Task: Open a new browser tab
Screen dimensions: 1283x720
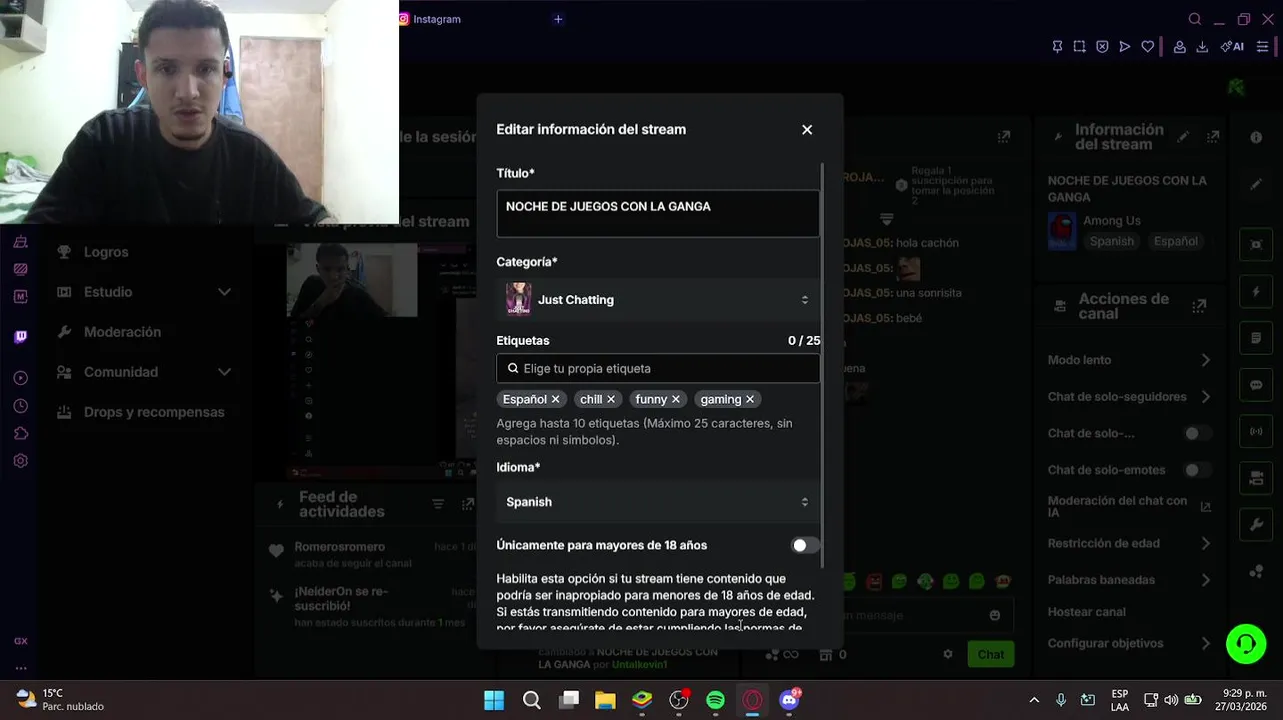Action: click(558, 19)
